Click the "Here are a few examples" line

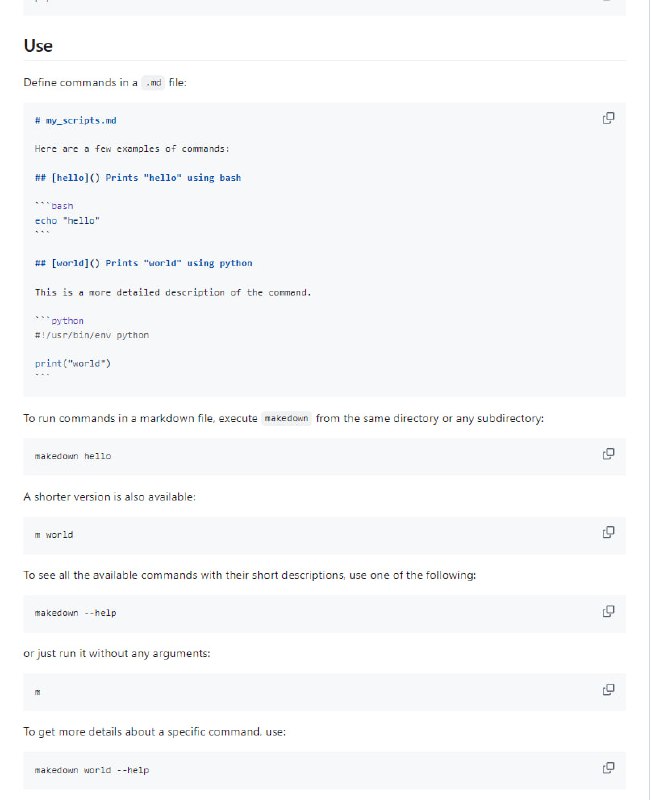point(132,149)
